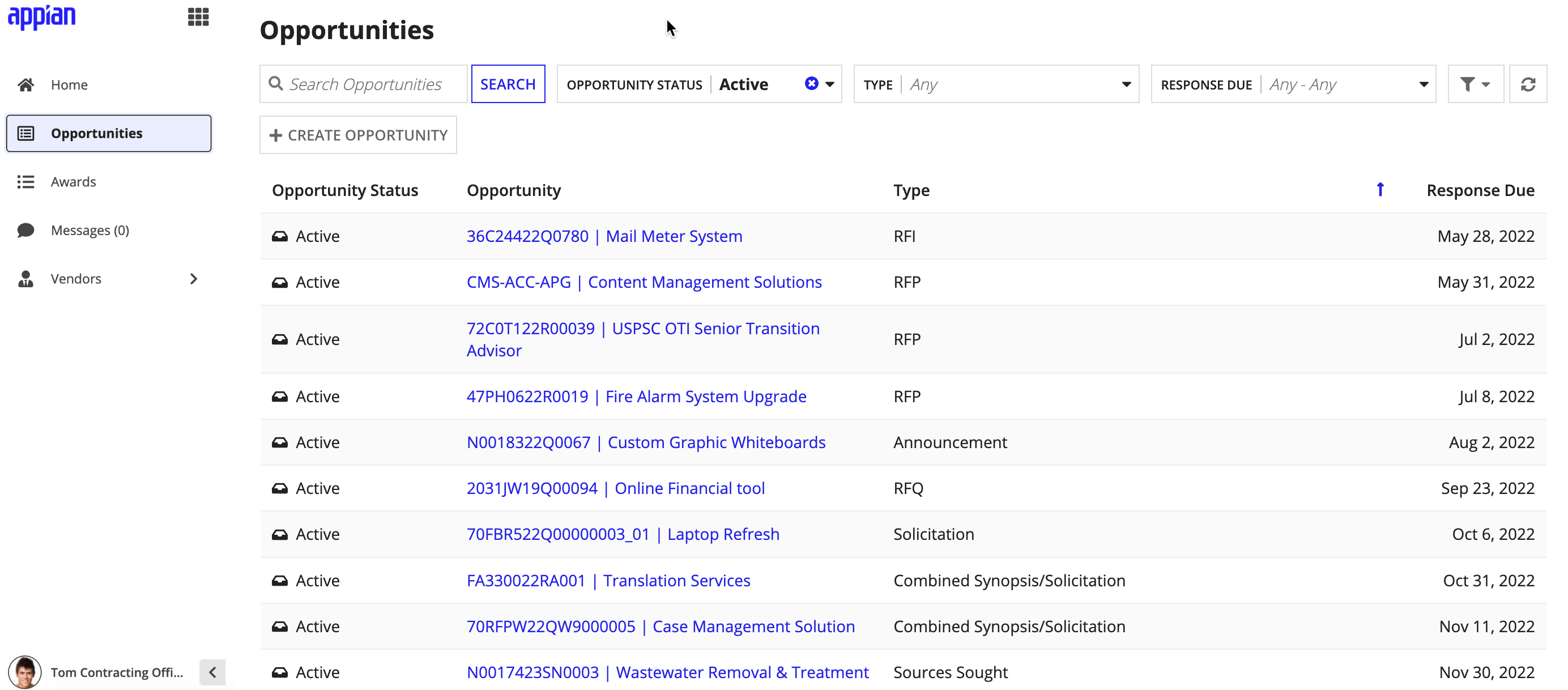Click the Home sidebar icon

(x=26, y=84)
